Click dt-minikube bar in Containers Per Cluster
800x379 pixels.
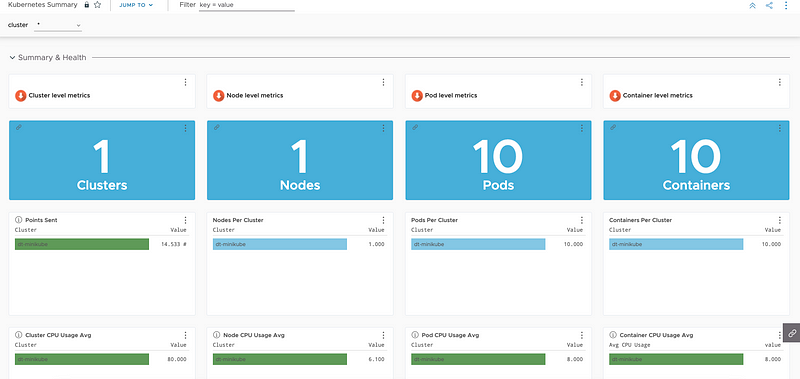tap(676, 244)
